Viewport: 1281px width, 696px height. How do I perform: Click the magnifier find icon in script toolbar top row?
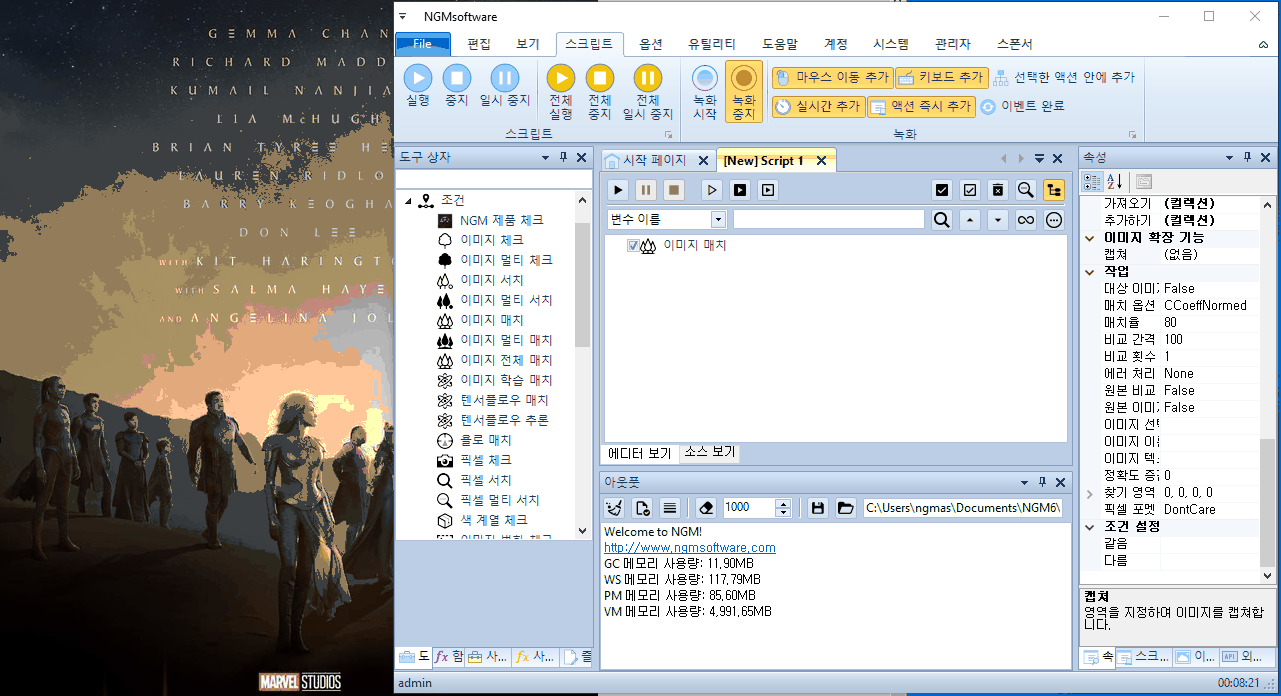click(x=1025, y=190)
